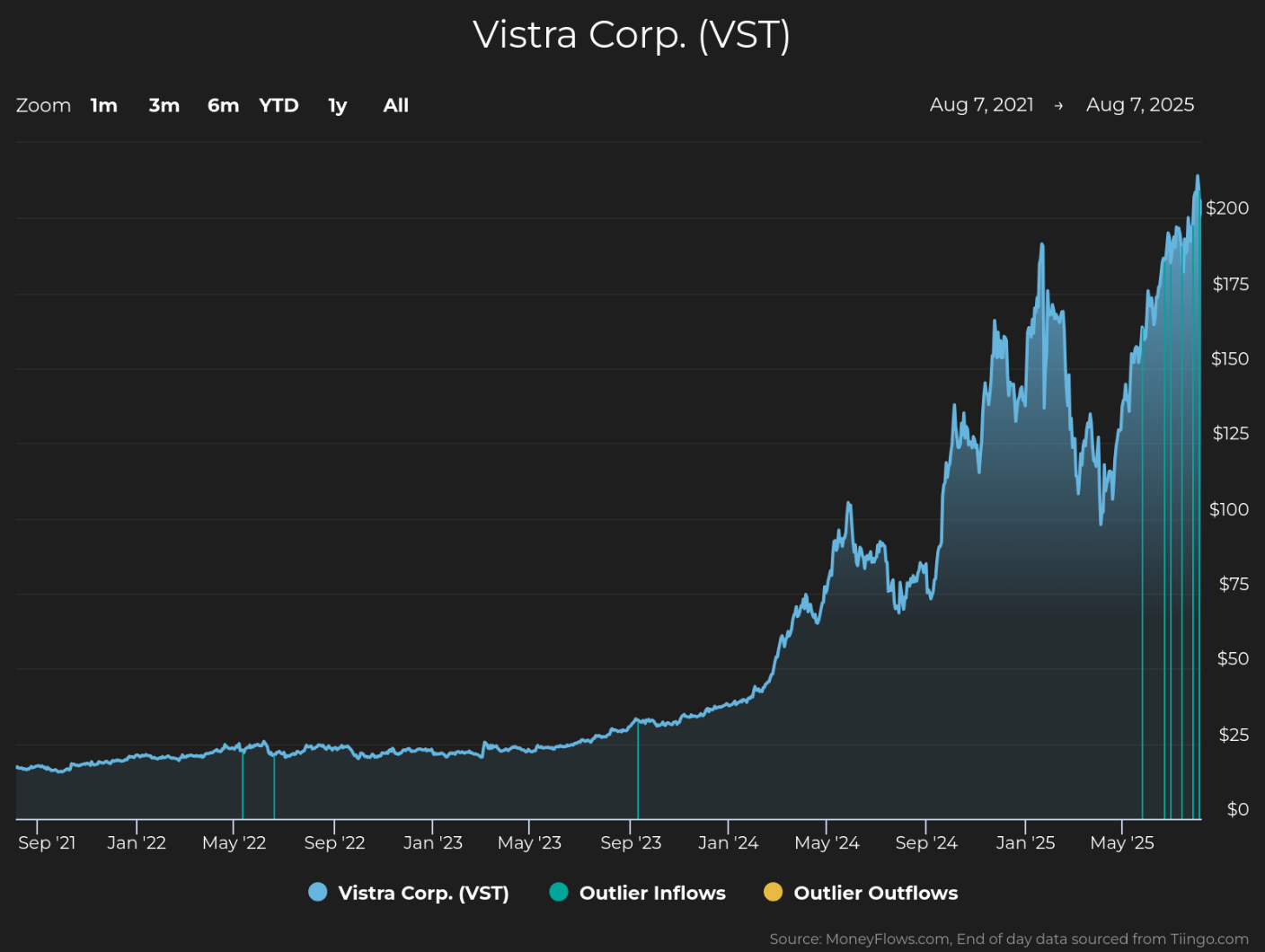Toggle Outlier Outflows series legend
This screenshot has width=1265, height=952.
pos(861,893)
